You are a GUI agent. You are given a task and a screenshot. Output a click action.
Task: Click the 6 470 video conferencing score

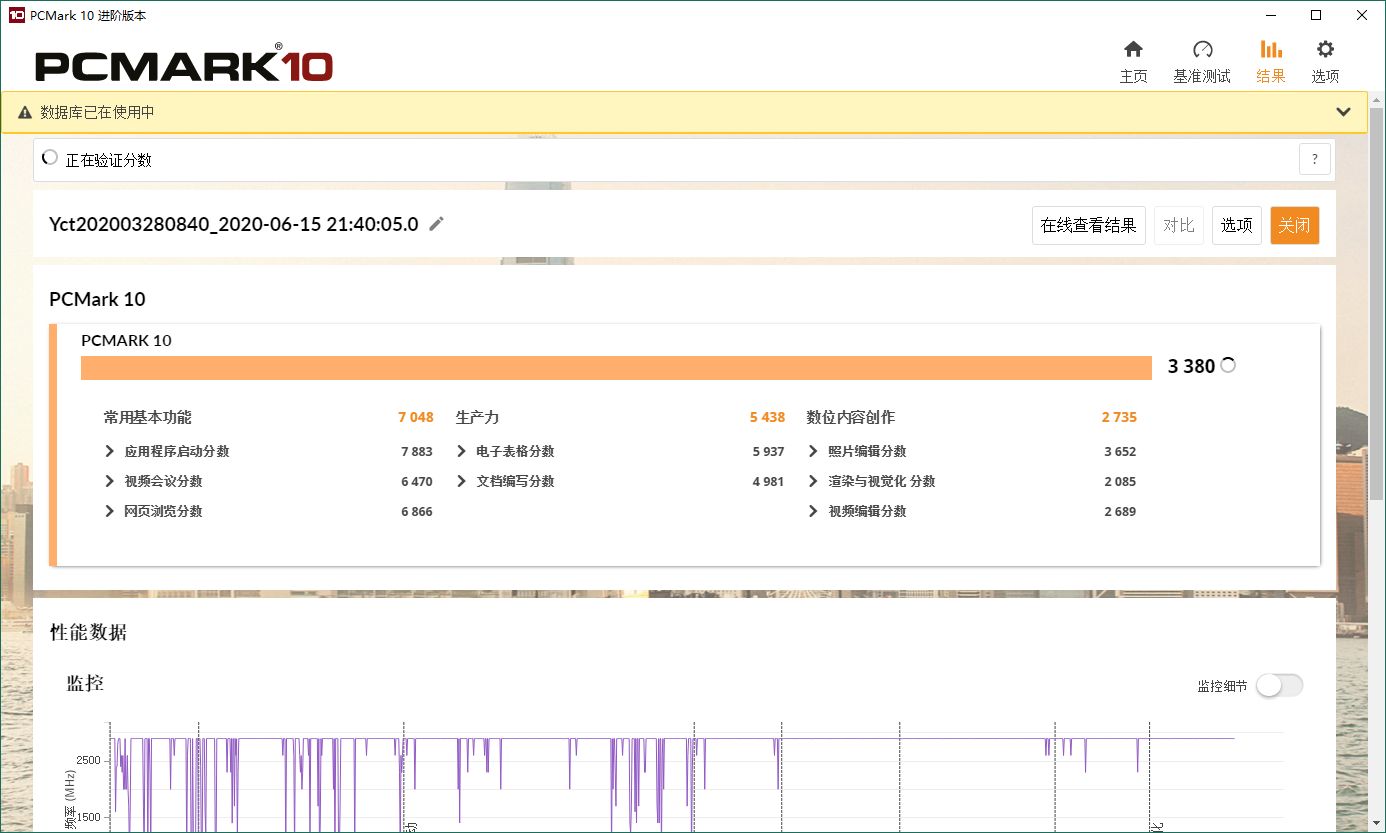tap(417, 481)
